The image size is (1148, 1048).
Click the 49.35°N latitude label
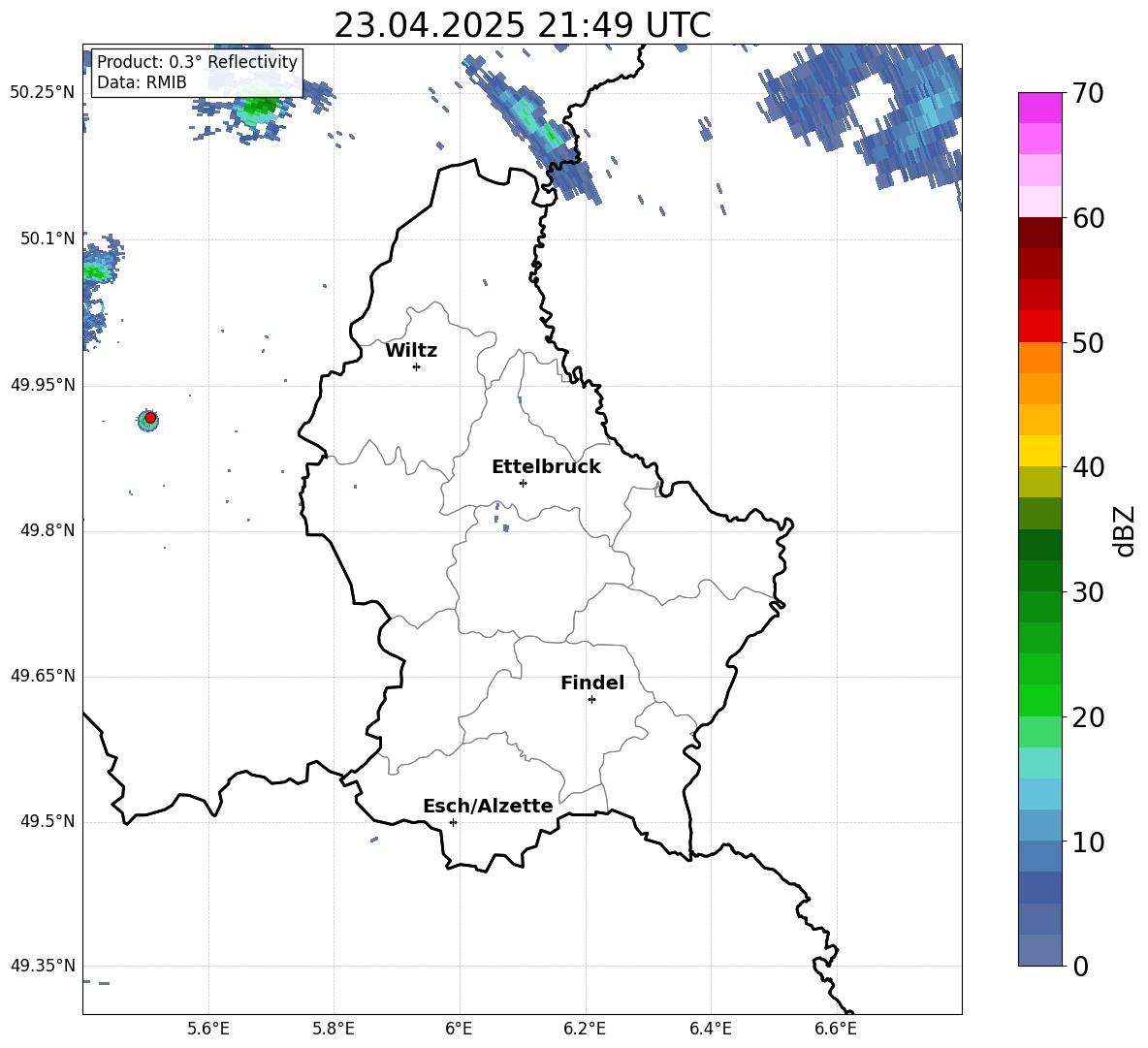43,966
